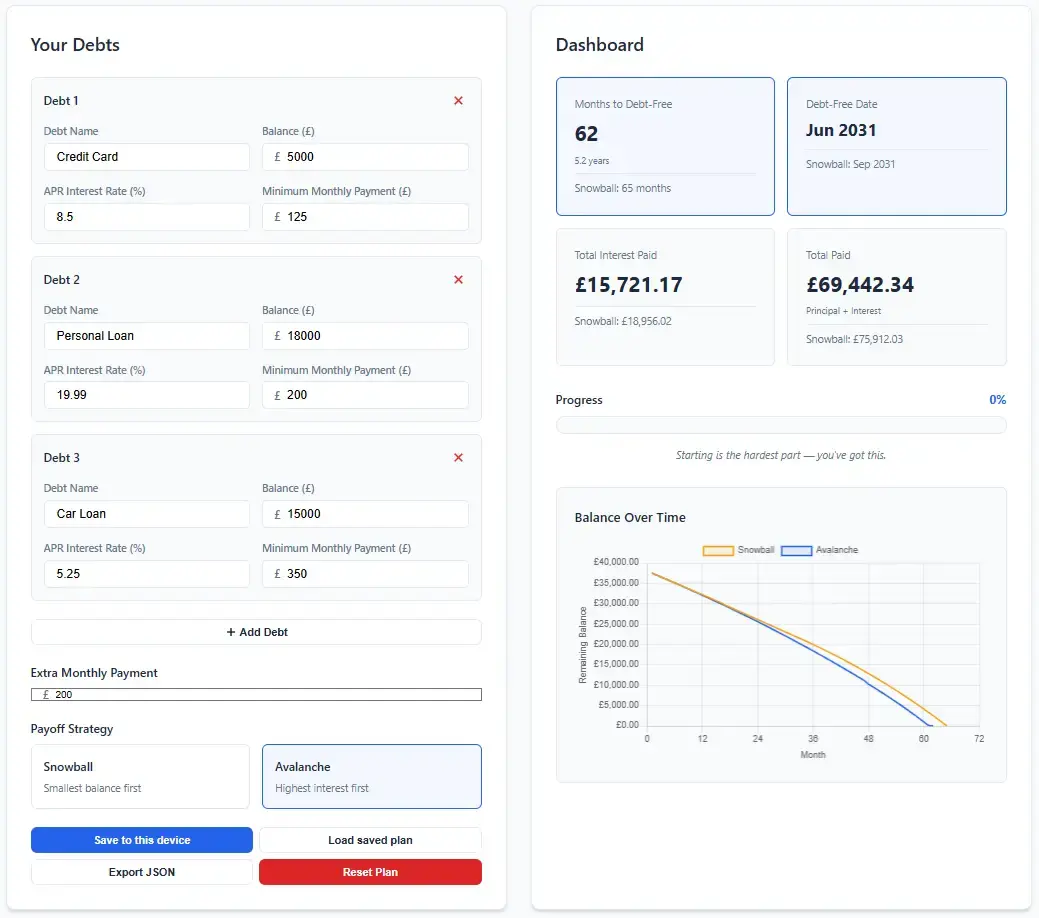This screenshot has width=1039, height=918.
Task: Add a new debt entry
Action: coord(256,632)
